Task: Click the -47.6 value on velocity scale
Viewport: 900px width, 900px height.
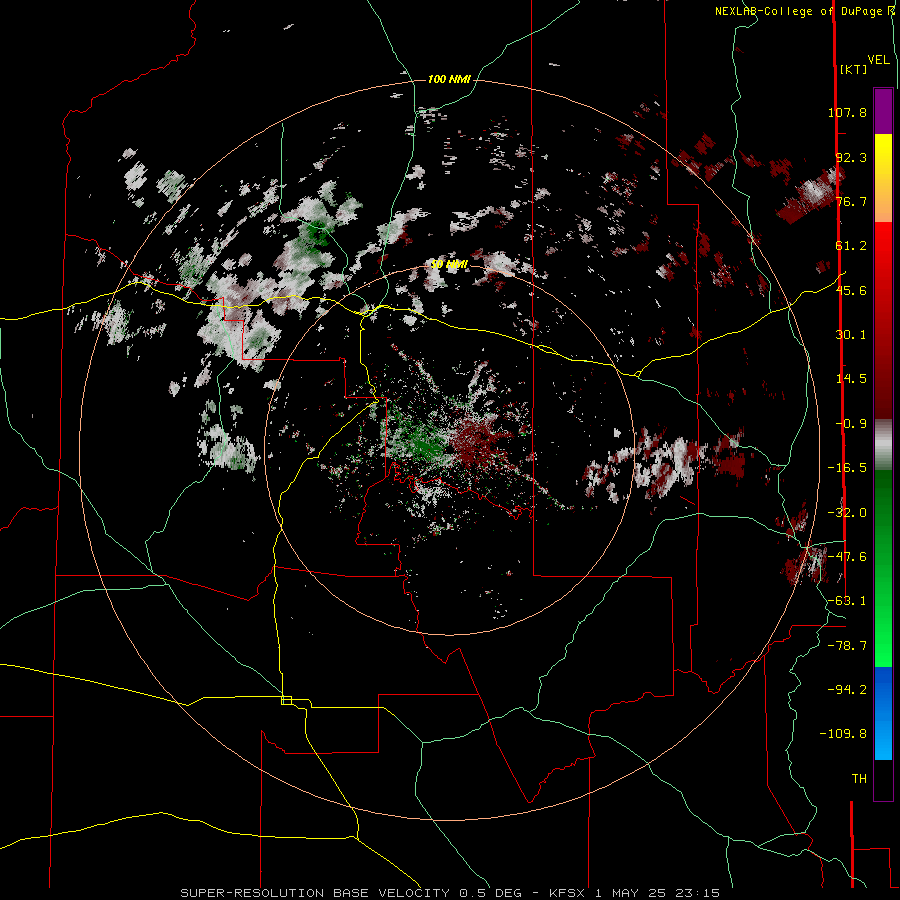Action: (847, 557)
